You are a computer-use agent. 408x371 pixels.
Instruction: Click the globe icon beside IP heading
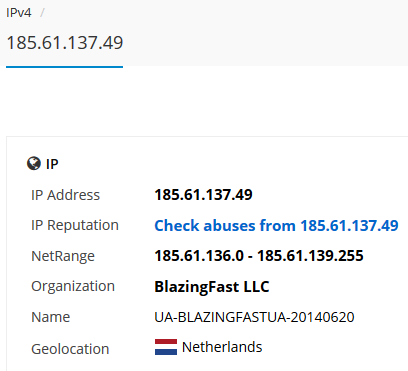click(x=34, y=164)
